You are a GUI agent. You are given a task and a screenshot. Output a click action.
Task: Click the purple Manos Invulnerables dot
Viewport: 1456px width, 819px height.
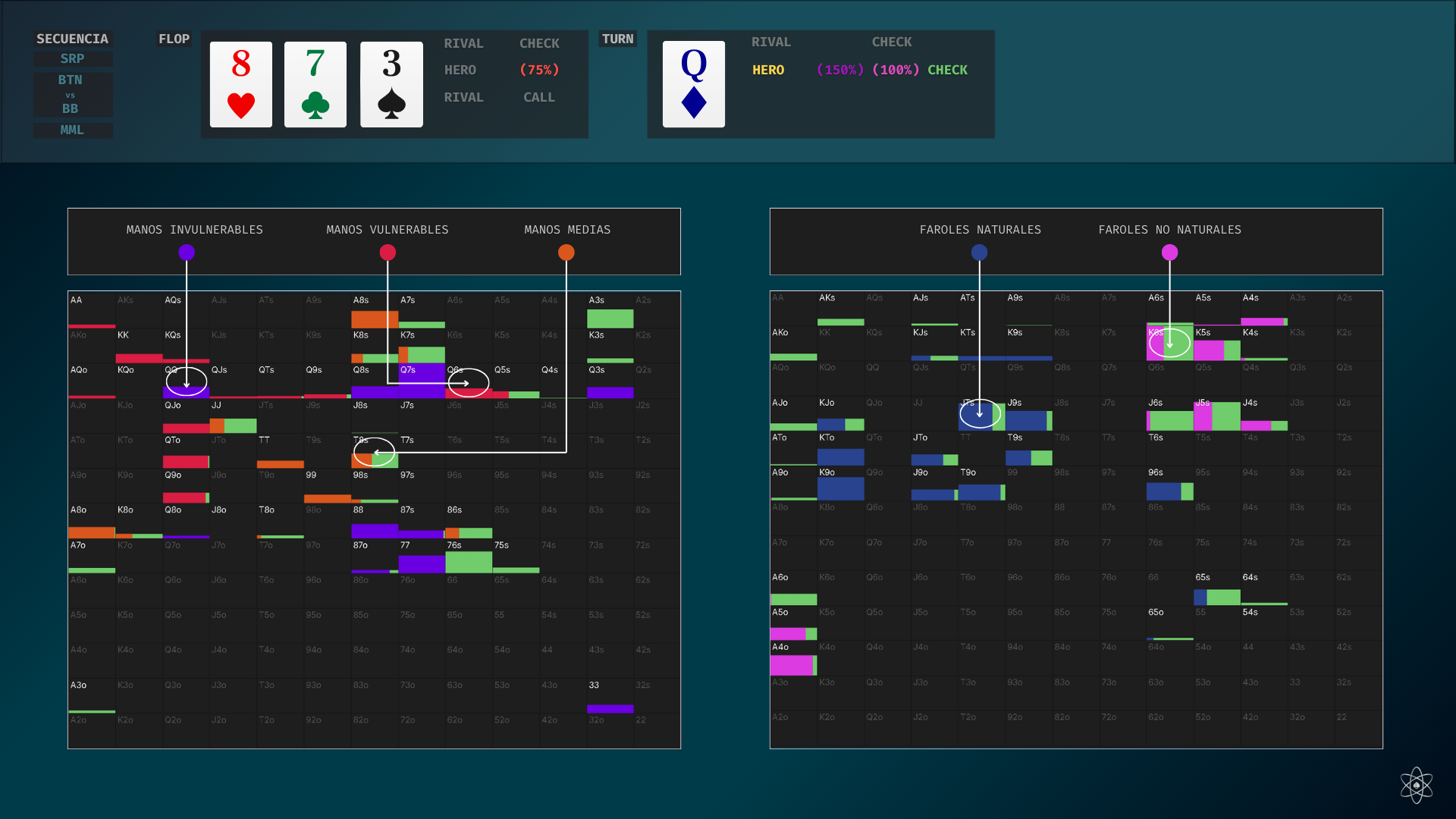point(187,253)
